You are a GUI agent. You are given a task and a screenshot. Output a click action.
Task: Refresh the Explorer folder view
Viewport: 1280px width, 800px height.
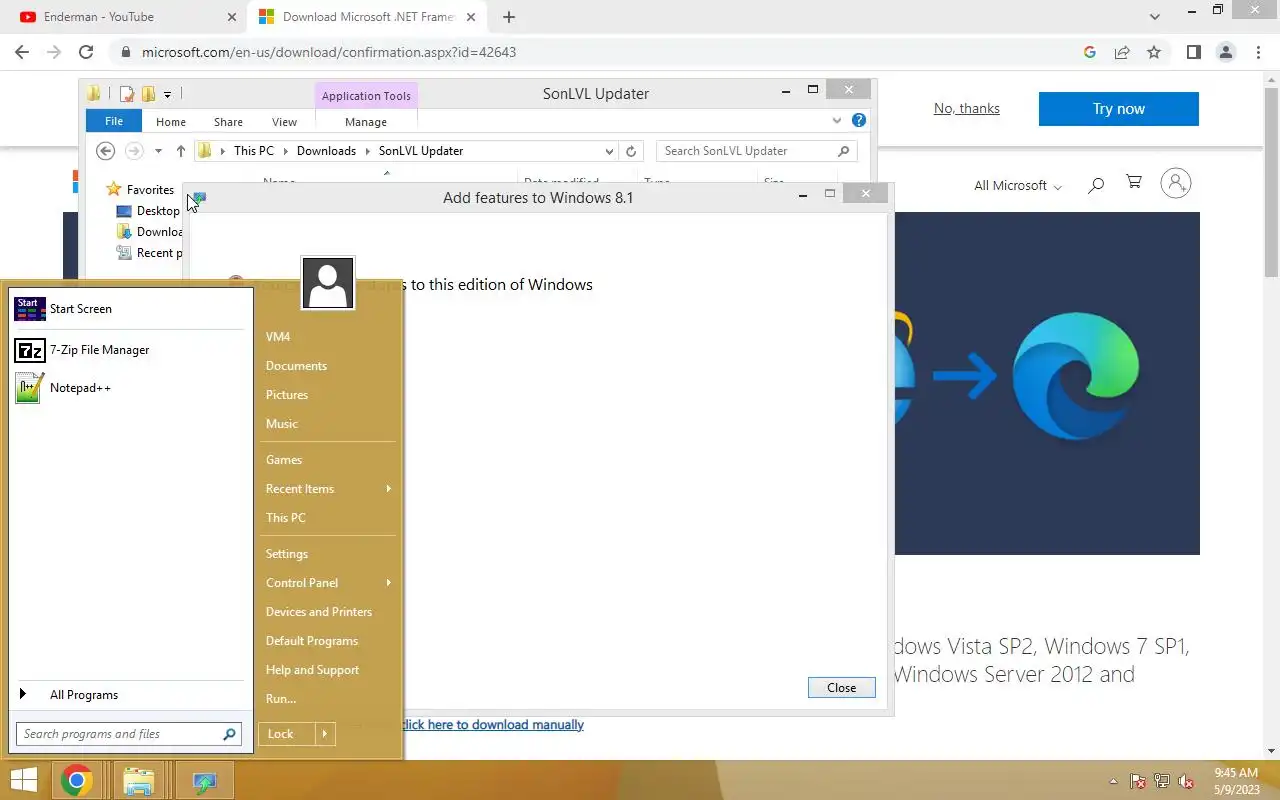click(631, 151)
